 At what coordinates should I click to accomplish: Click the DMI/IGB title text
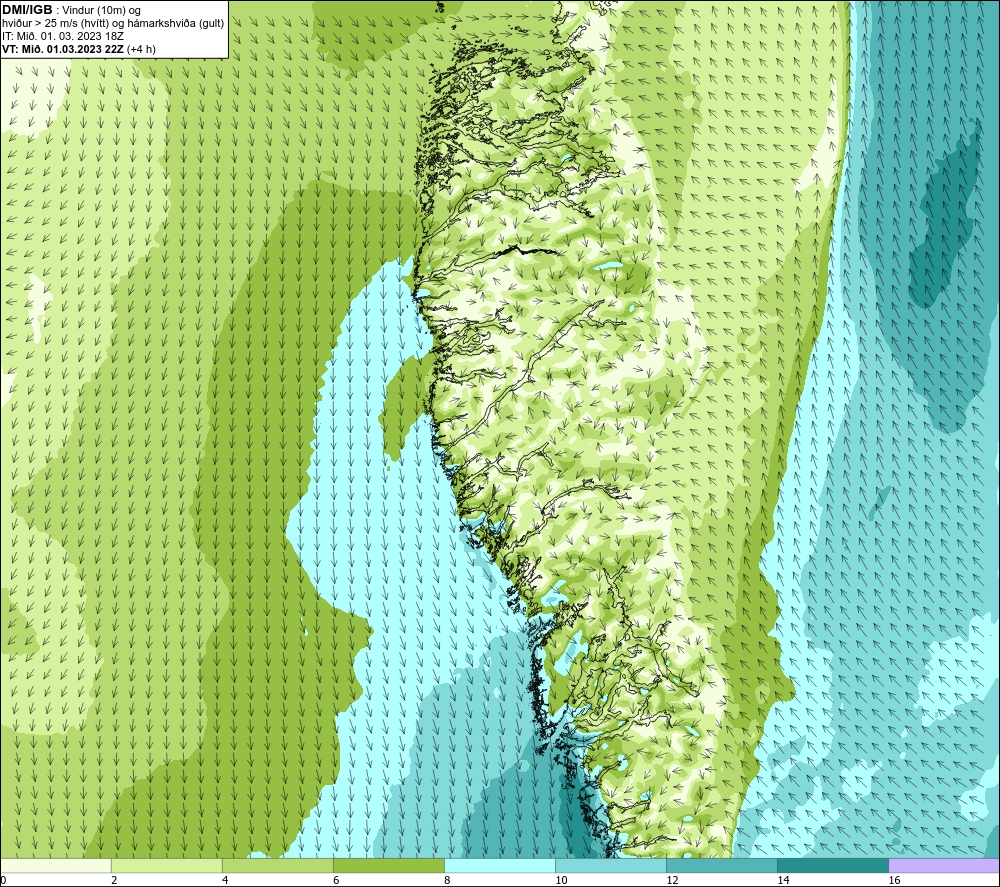click(27, 10)
